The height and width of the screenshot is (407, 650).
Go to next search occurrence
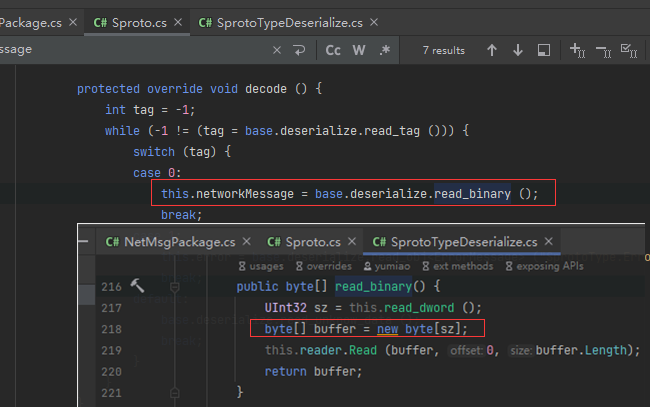coord(517,50)
